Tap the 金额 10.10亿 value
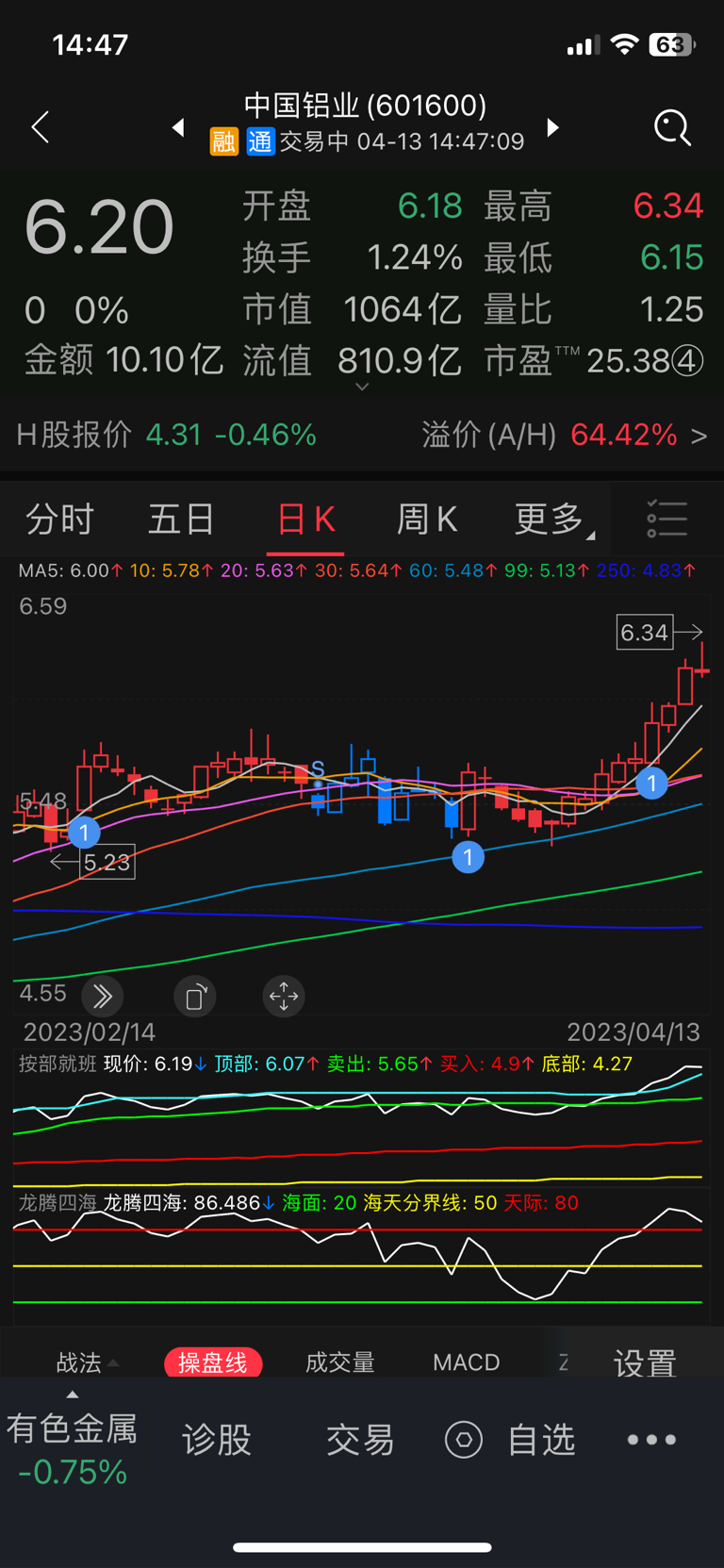The height and width of the screenshot is (1568, 724). tap(123, 360)
